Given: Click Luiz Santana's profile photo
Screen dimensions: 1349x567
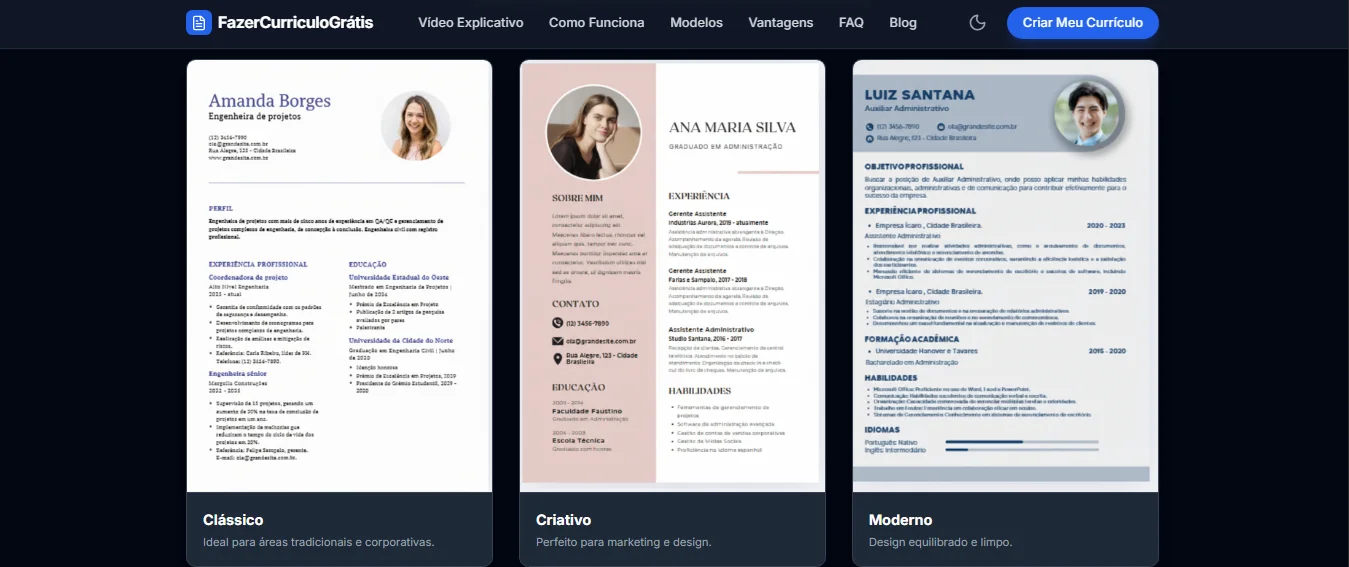Looking at the screenshot, I should click(x=1088, y=112).
